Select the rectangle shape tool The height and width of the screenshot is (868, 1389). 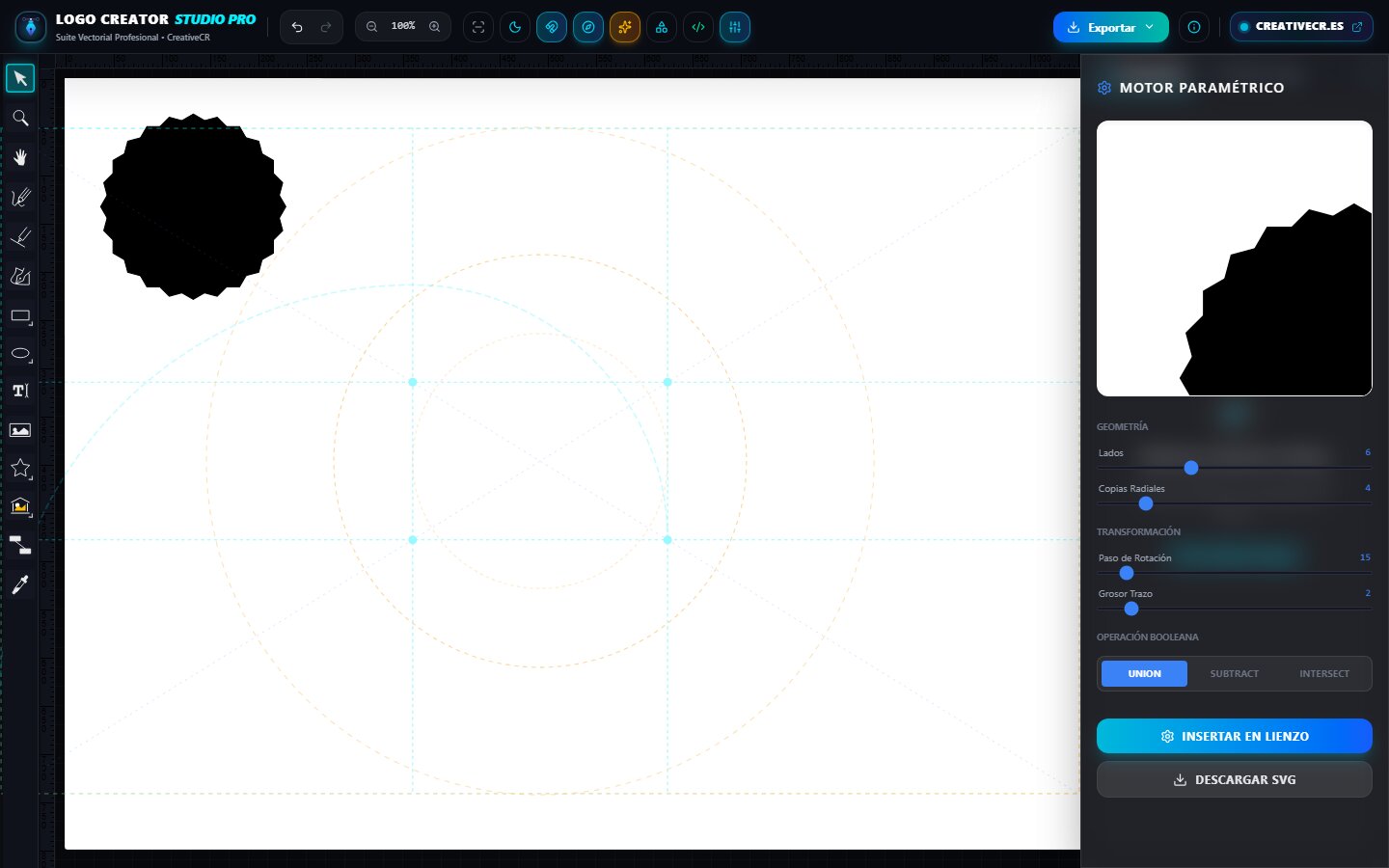point(20,315)
